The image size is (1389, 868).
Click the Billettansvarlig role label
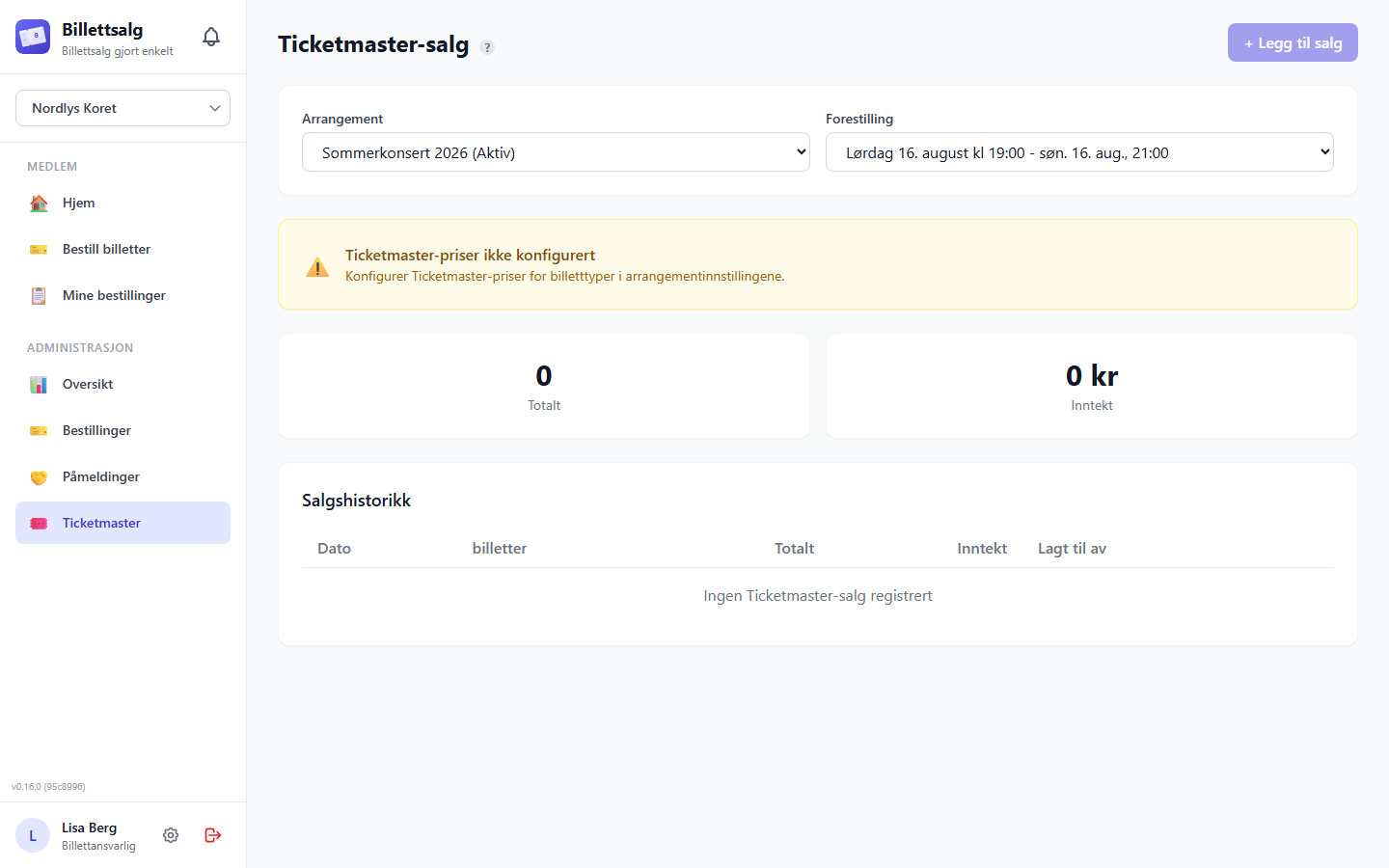(x=98, y=846)
